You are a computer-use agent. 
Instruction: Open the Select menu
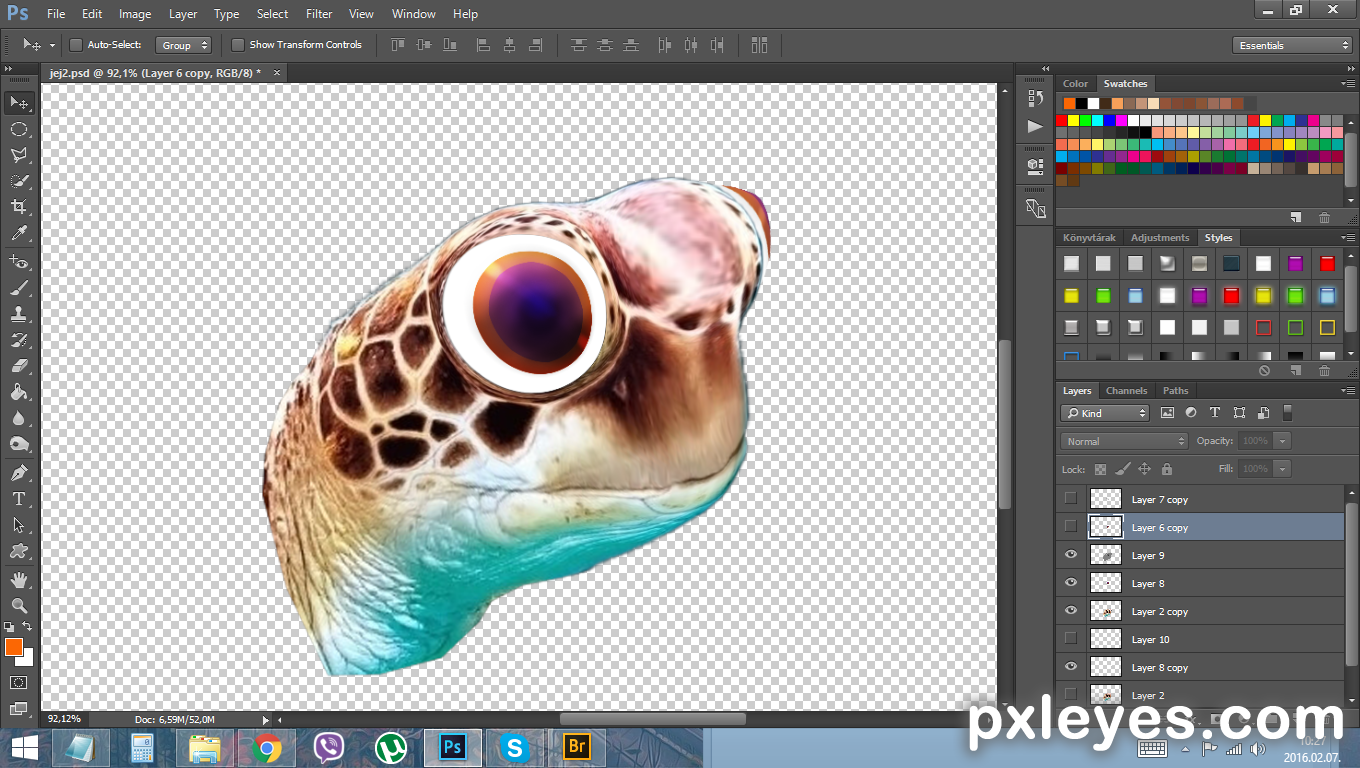[272, 14]
